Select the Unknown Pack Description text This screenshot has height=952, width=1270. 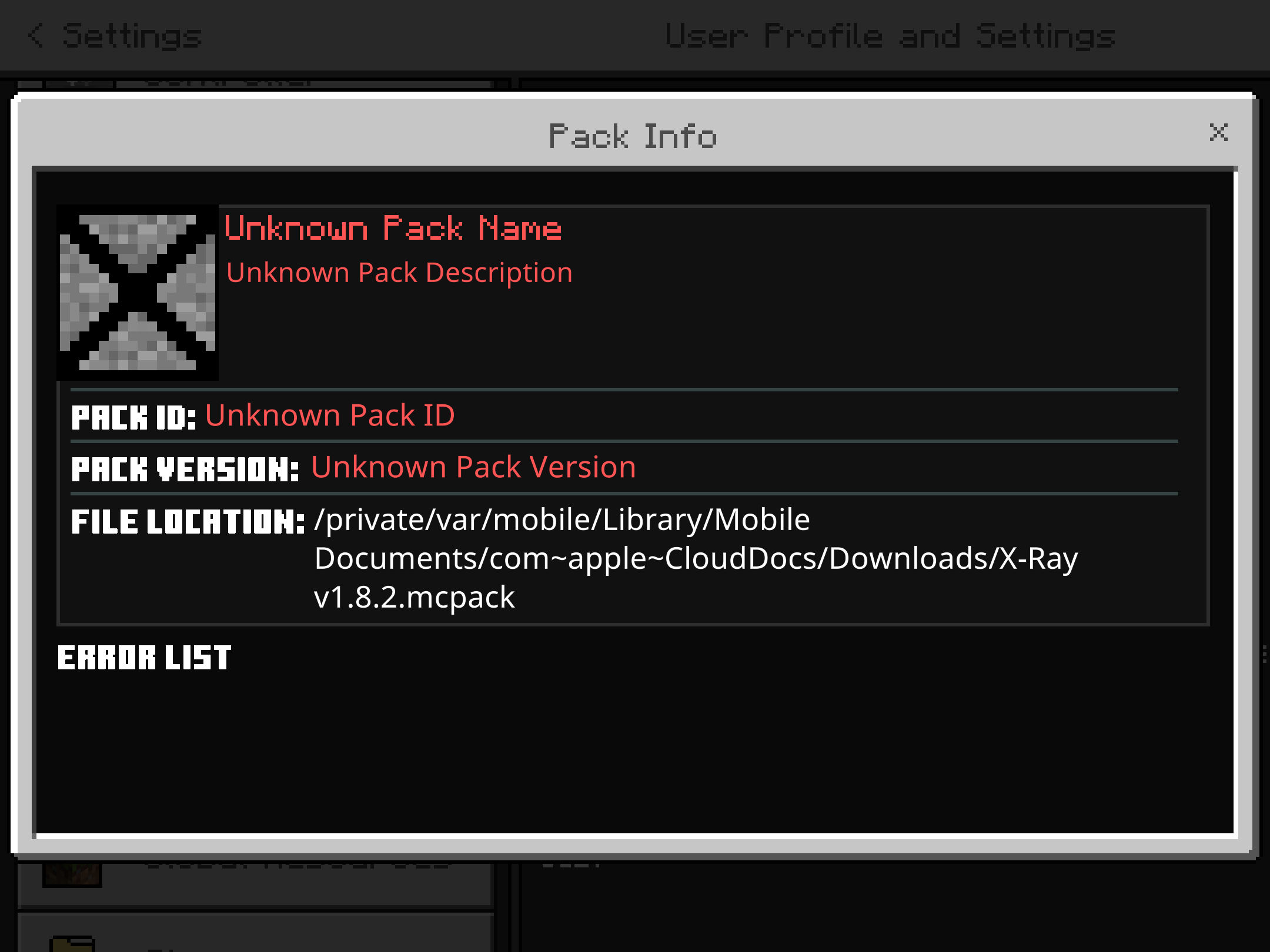tap(399, 273)
